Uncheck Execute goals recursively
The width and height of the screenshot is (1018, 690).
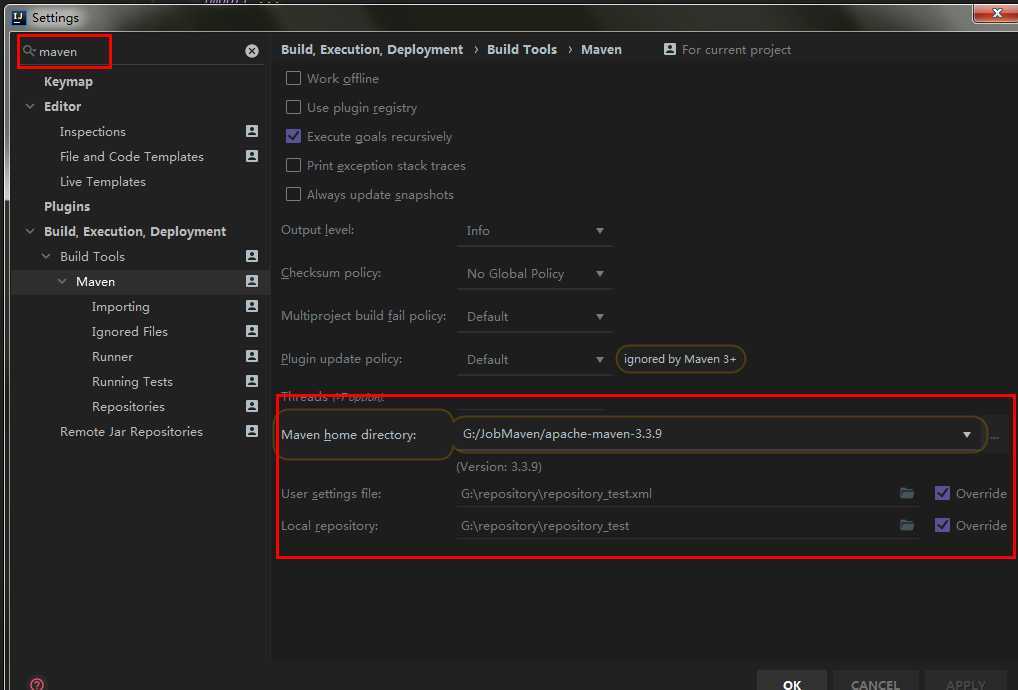pyautogui.click(x=293, y=136)
